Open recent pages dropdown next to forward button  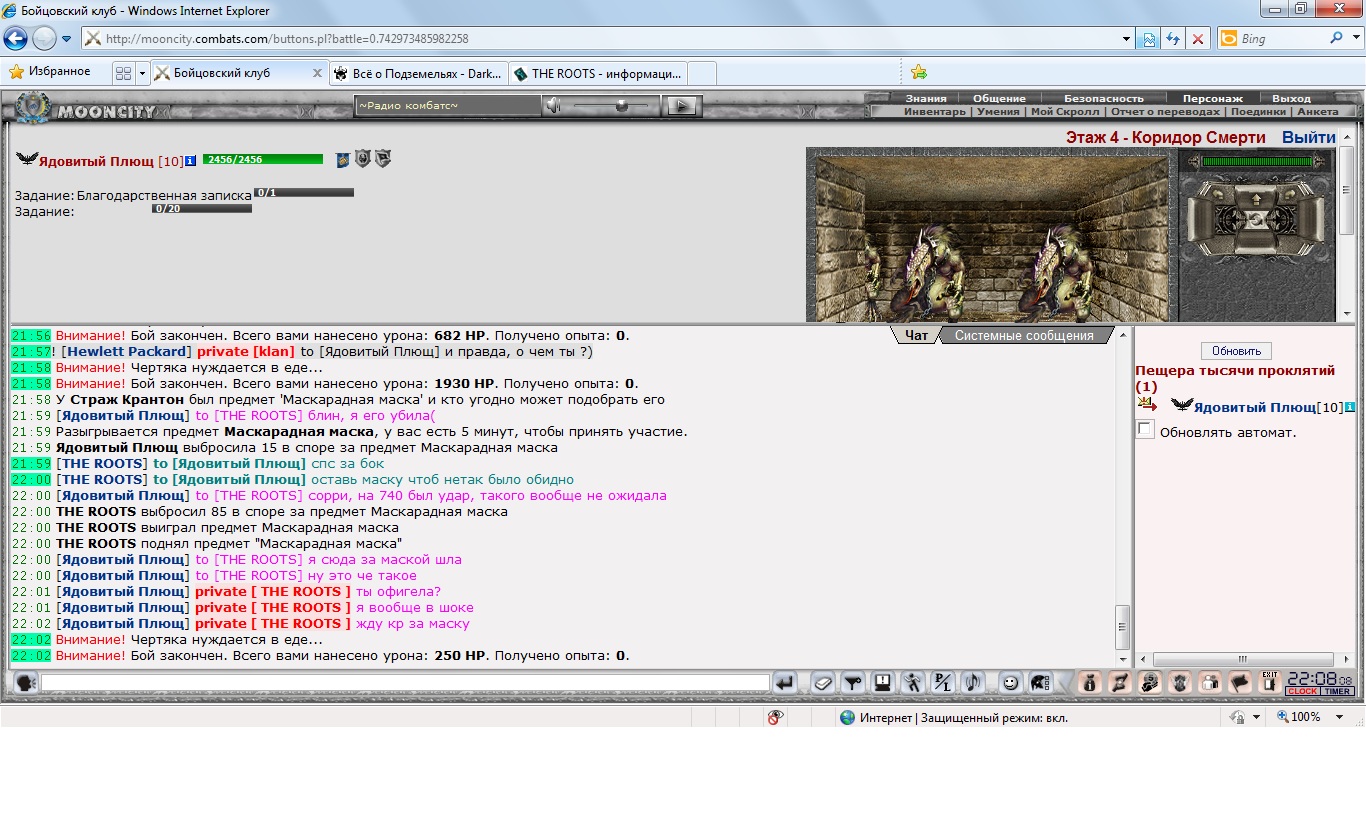pos(66,39)
